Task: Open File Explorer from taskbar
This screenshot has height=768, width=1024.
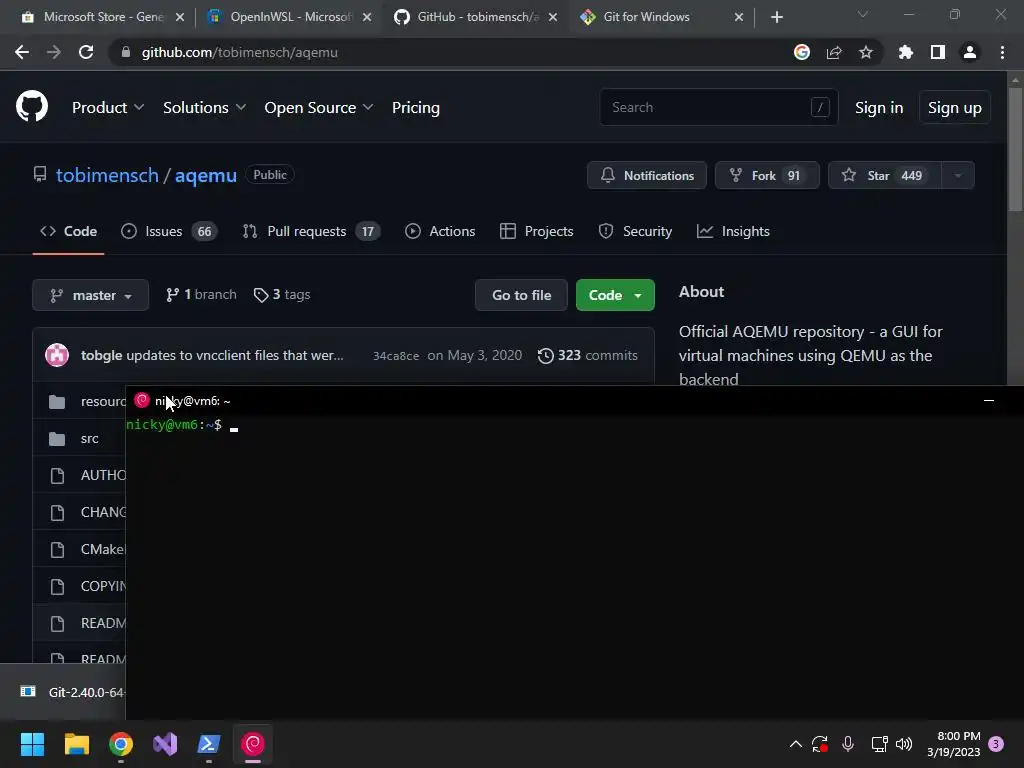Action: click(x=76, y=744)
